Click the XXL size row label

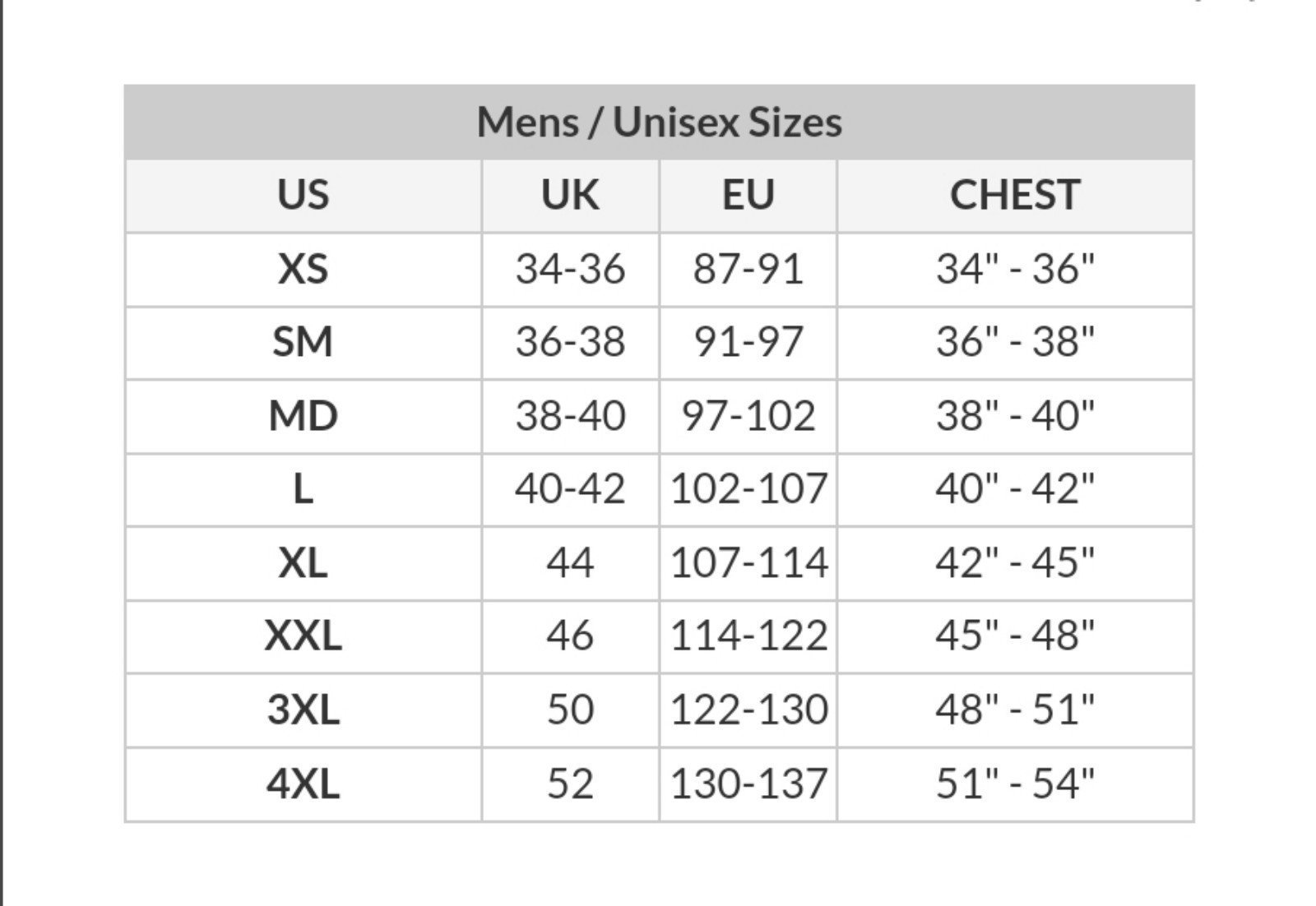304,636
